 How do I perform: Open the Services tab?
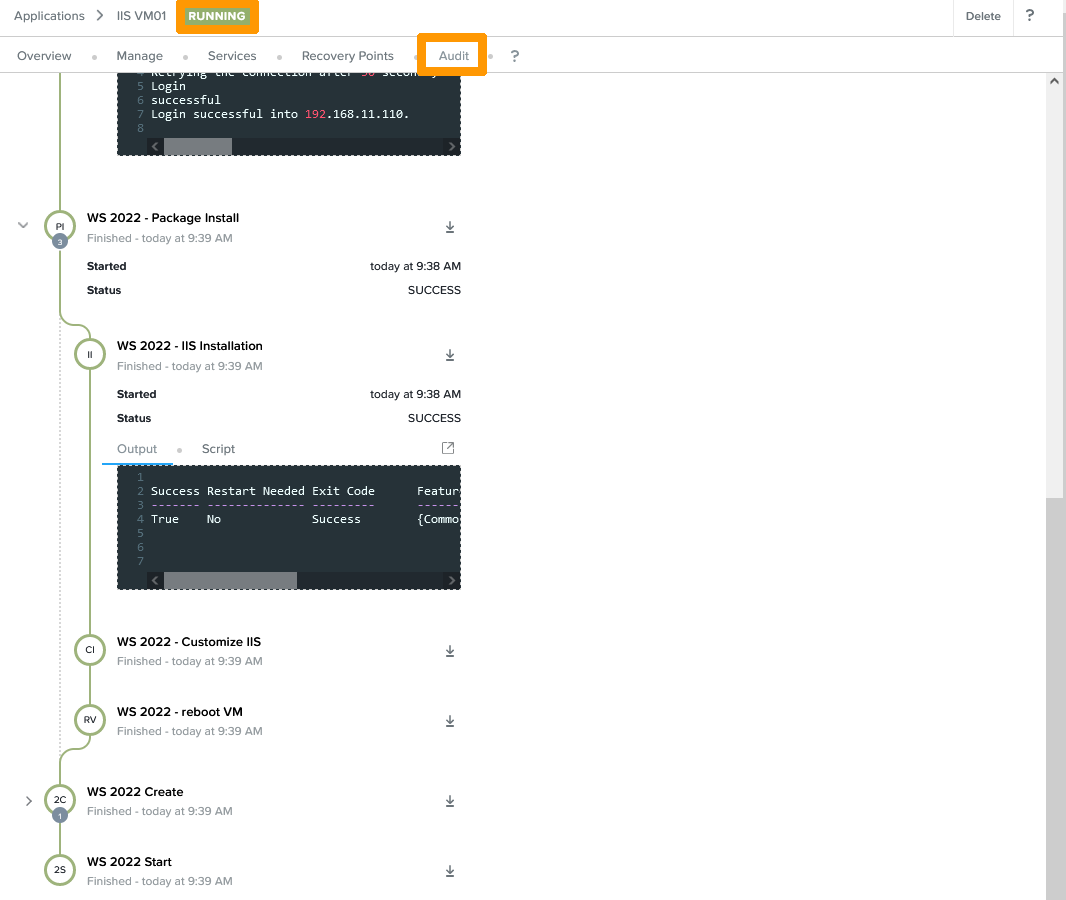(x=232, y=56)
